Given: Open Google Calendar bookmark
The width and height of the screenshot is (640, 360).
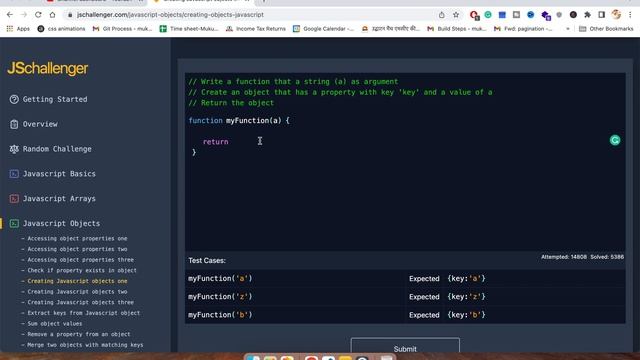Looking at the screenshot, I should click(x=323, y=29).
